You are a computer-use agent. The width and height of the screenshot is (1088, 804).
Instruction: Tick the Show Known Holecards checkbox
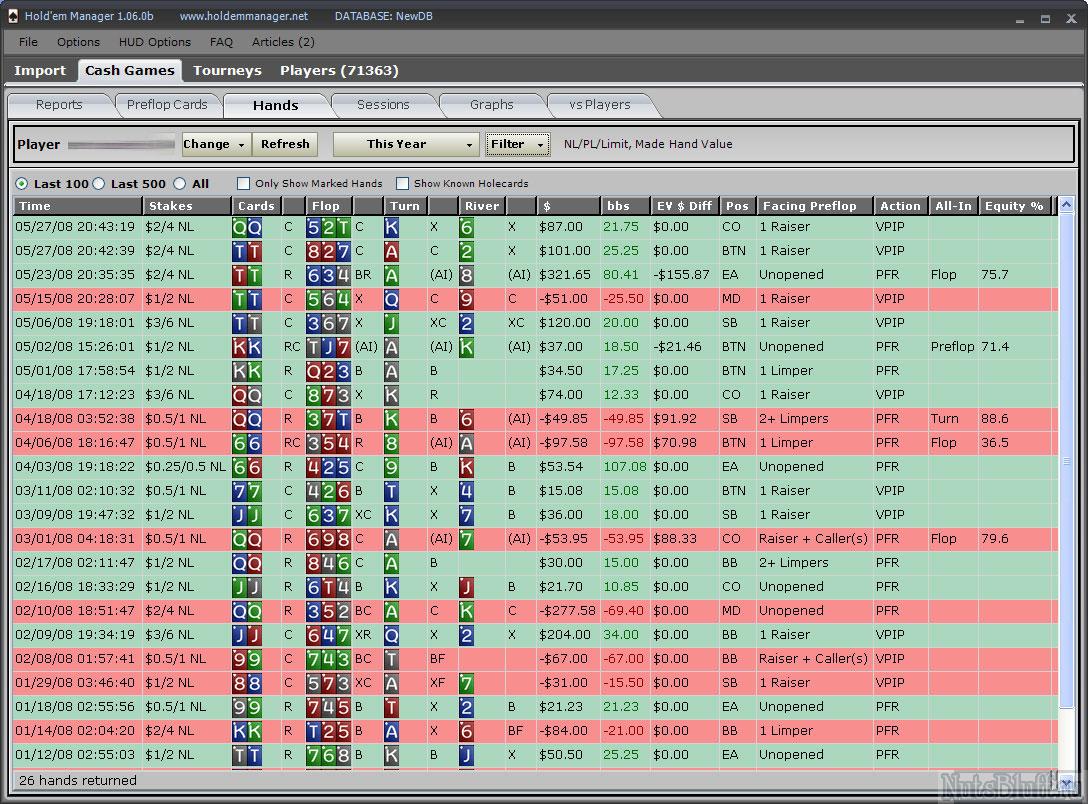[402, 184]
